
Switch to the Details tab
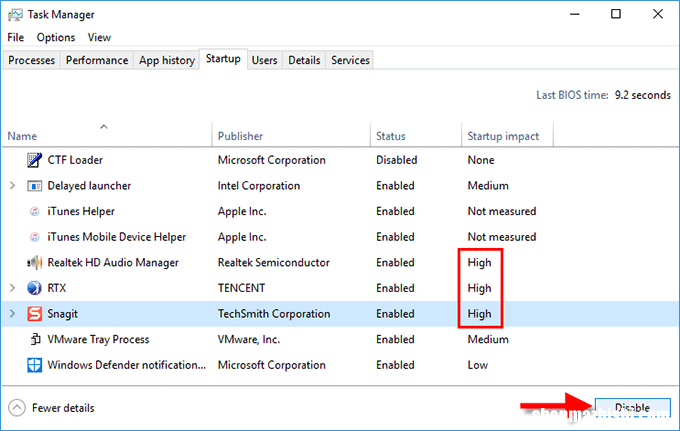304,60
